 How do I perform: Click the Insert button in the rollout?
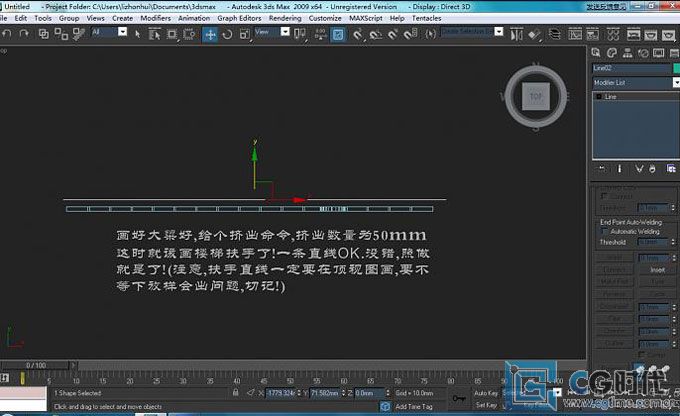[657, 270]
